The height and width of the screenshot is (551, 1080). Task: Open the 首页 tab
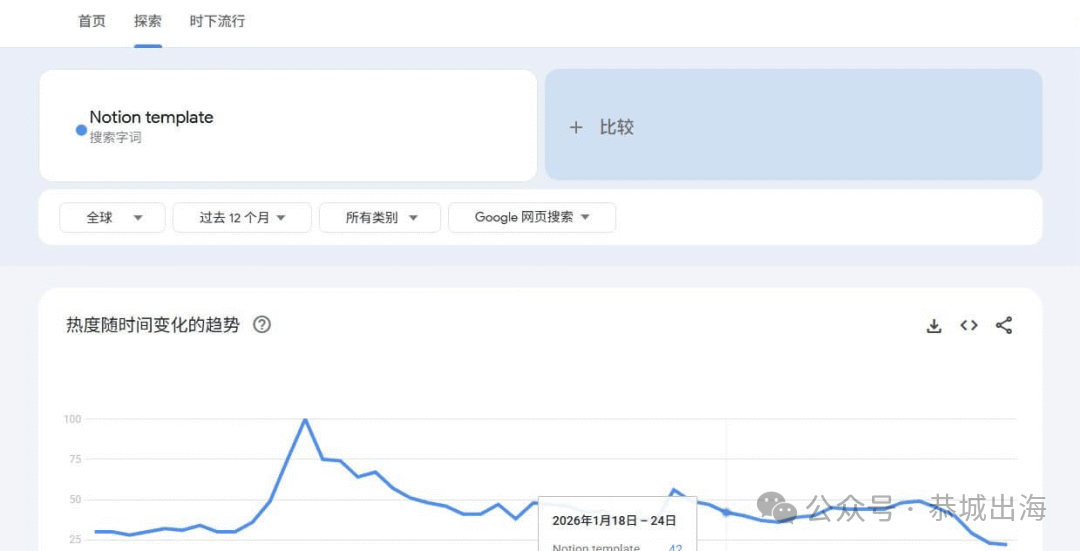click(92, 21)
